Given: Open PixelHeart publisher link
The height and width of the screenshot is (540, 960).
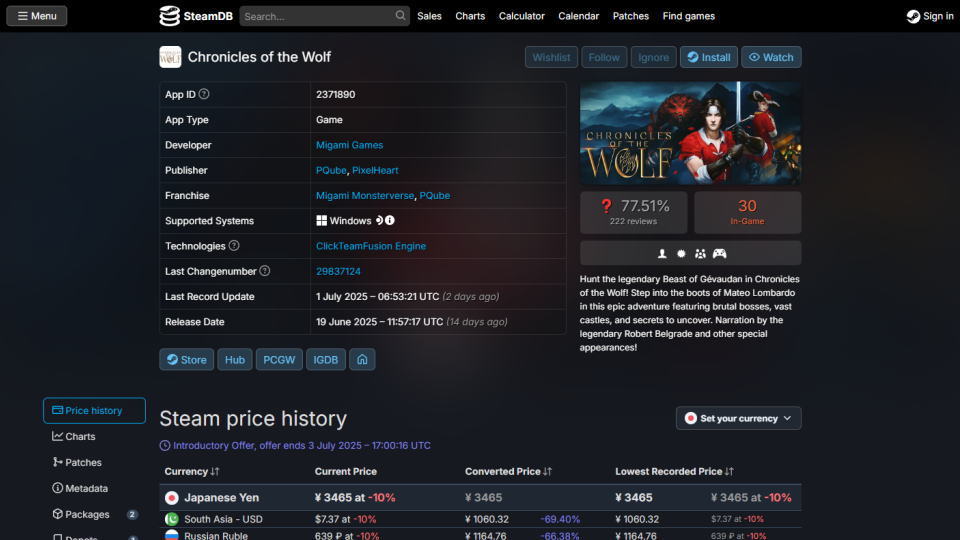Looking at the screenshot, I should pyautogui.click(x=375, y=170).
